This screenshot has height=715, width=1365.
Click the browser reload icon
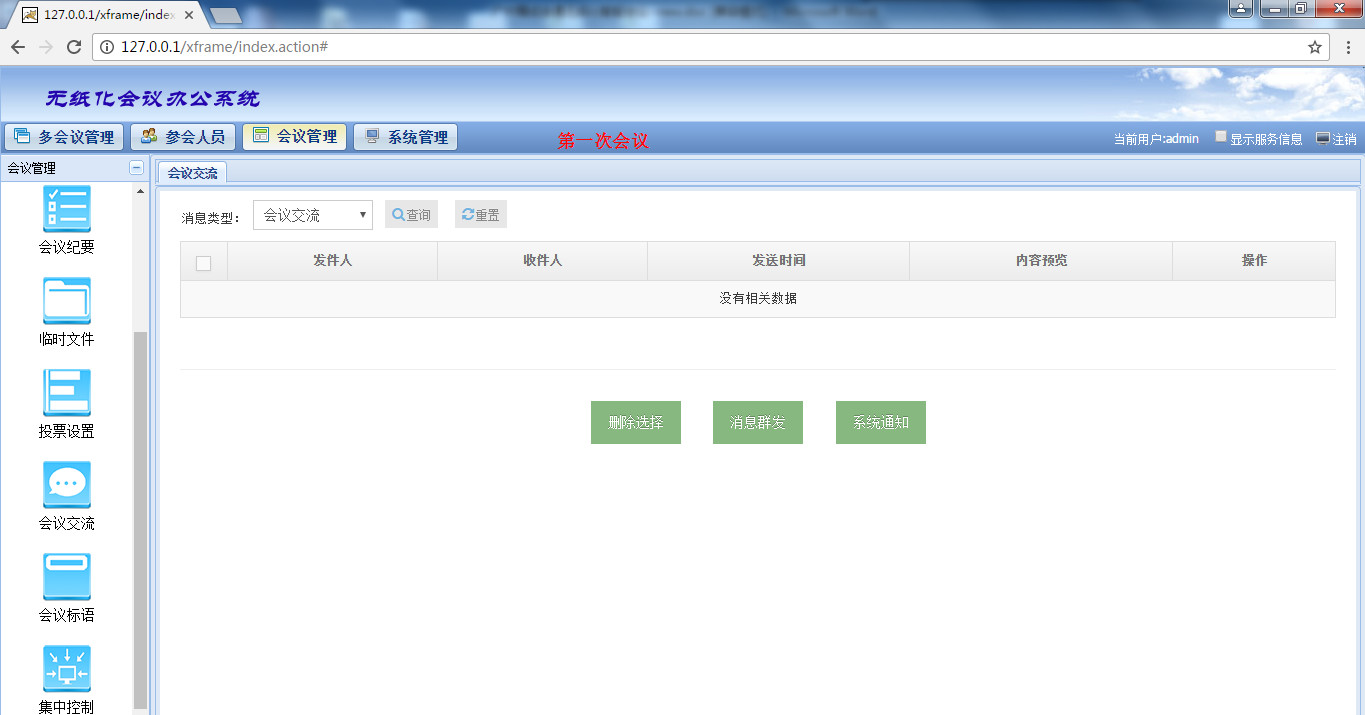(73, 47)
